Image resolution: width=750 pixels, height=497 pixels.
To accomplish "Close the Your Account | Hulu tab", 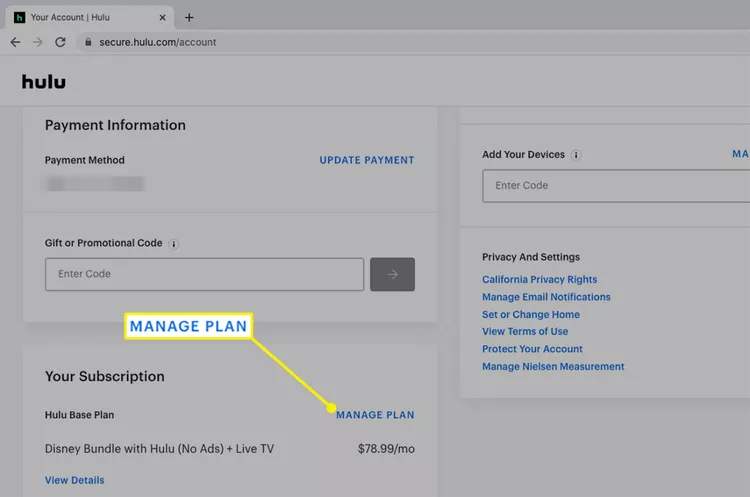I will pyautogui.click(x=163, y=18).
